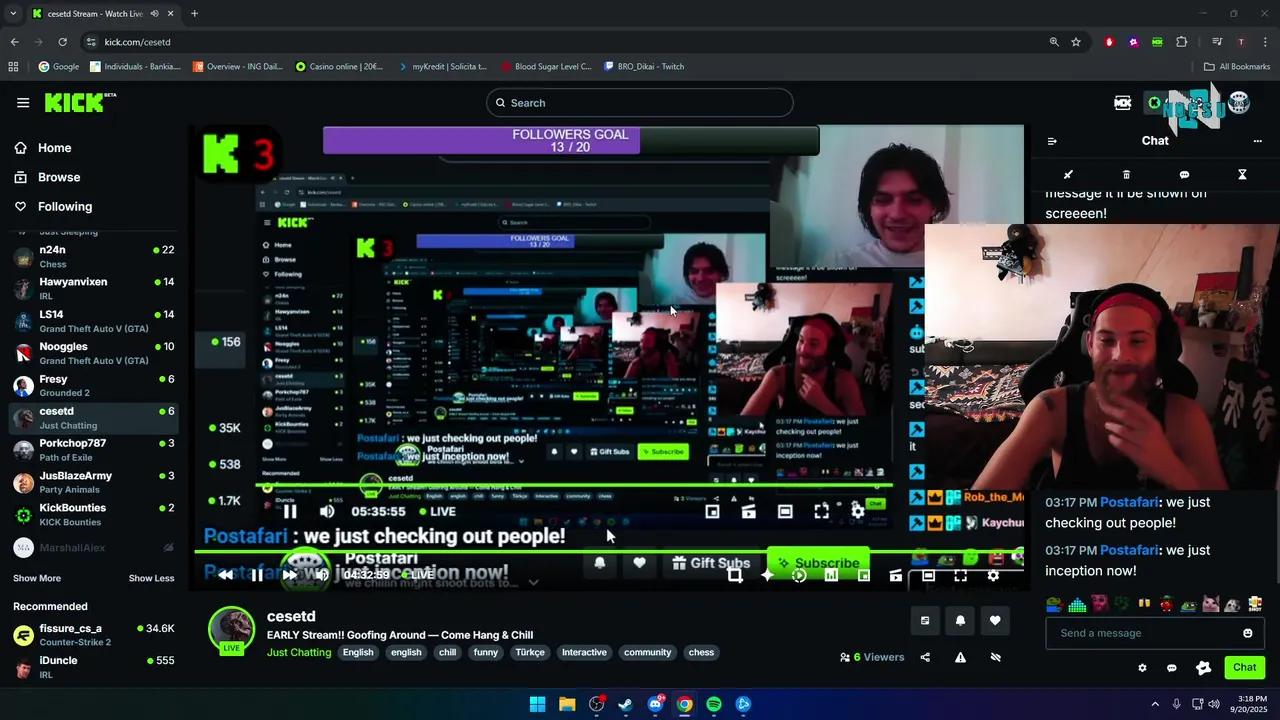Click the hourglass slow mode icon
This screenshot has height=720, width=1280.
click(1242, 174)
